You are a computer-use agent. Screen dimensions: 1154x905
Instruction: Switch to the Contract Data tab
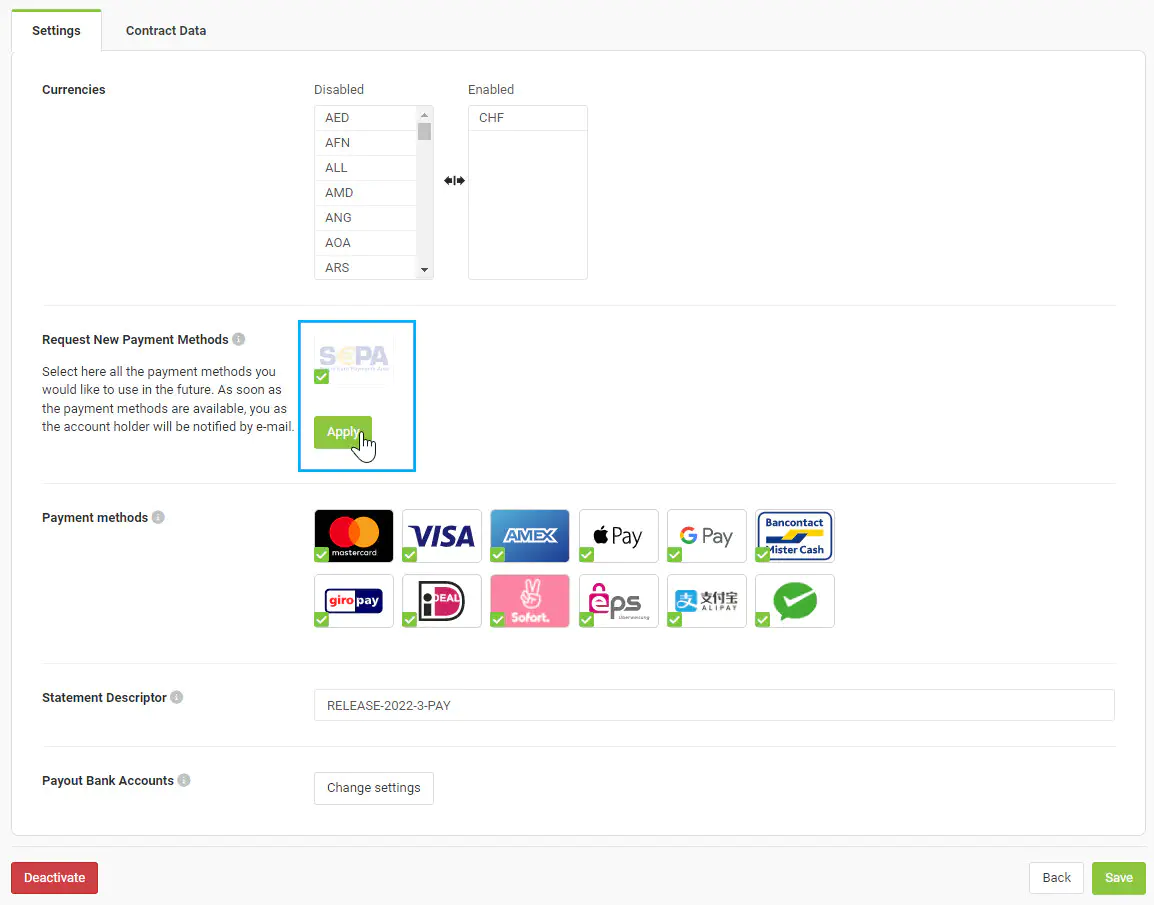point(166,30)
